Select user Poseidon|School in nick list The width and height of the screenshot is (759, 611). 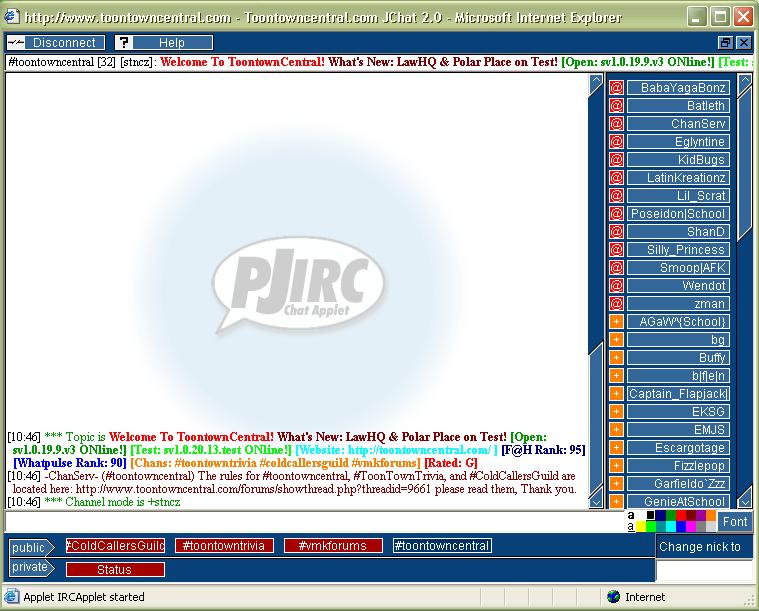[x=678, y=214]
